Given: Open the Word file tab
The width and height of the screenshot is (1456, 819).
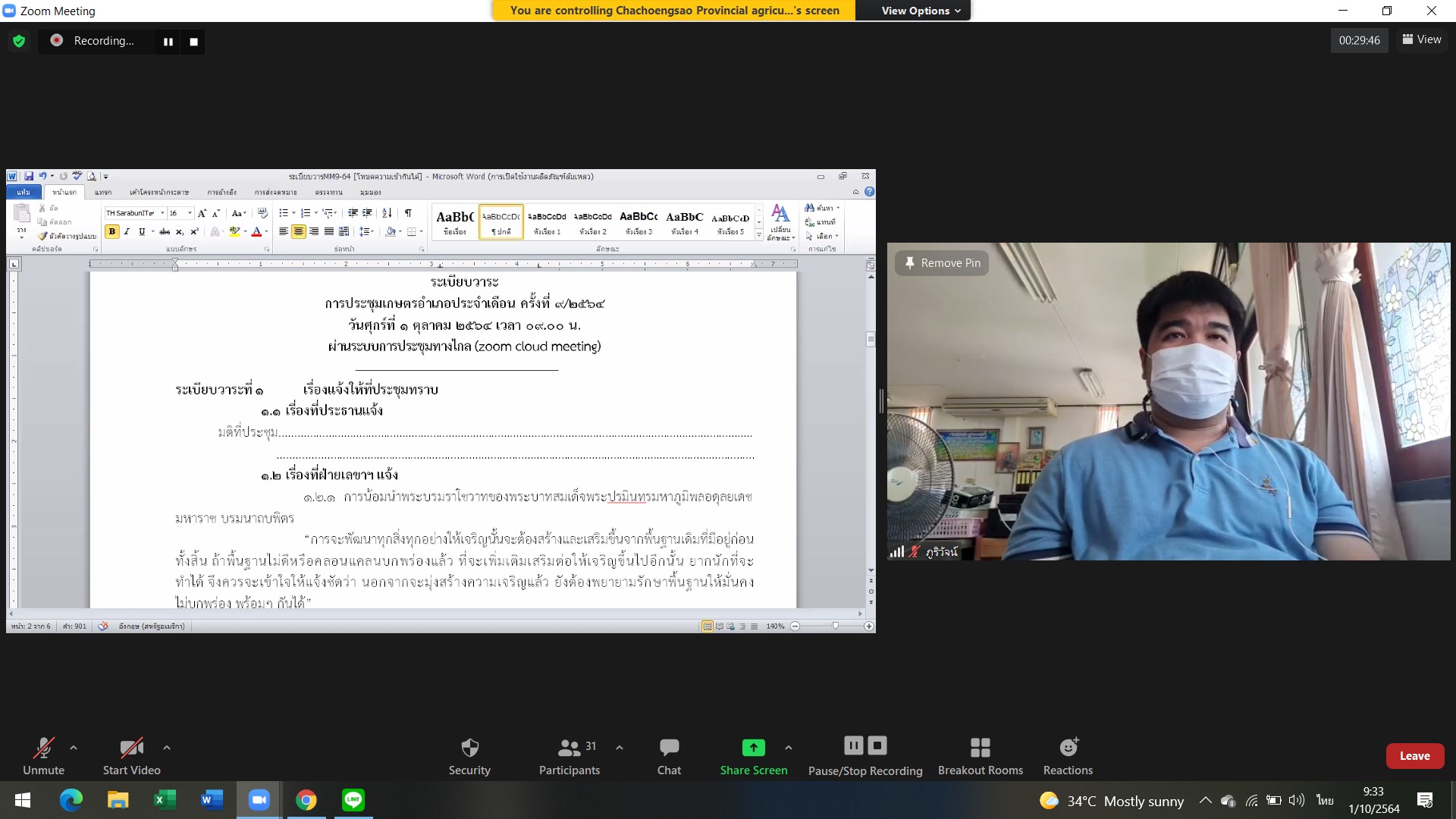Looking at the screenshot, I should [24, 193].
